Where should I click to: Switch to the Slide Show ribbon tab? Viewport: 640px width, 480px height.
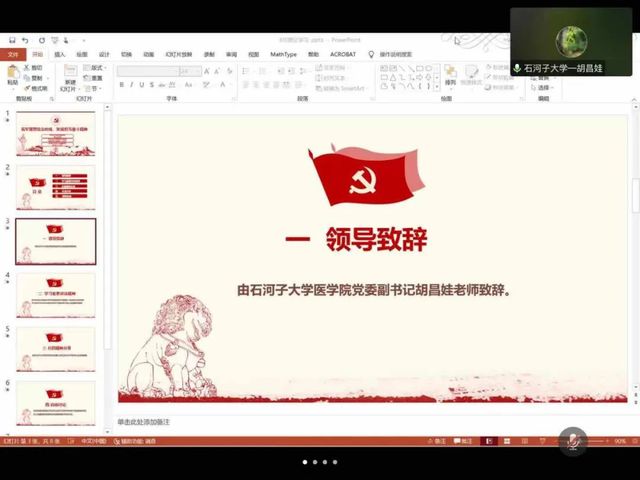(179, 54)
